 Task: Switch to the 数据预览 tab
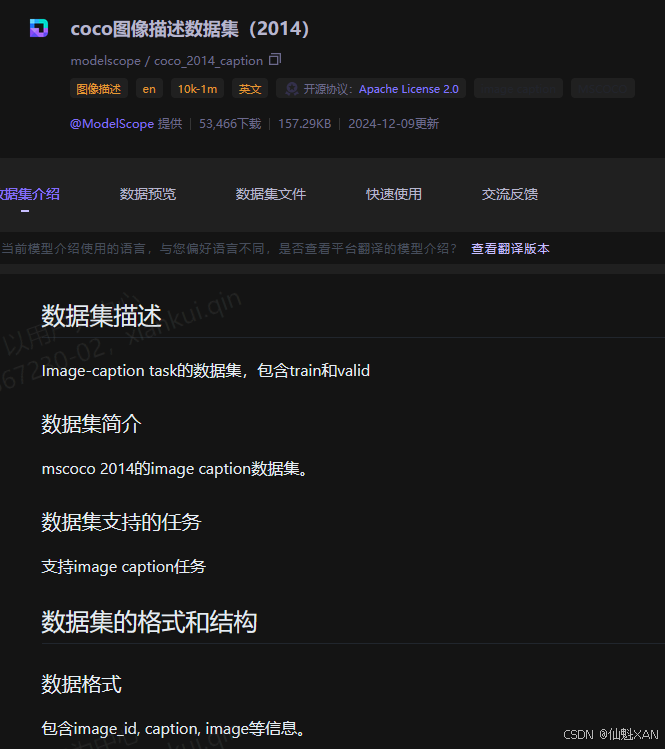(148, 194)
